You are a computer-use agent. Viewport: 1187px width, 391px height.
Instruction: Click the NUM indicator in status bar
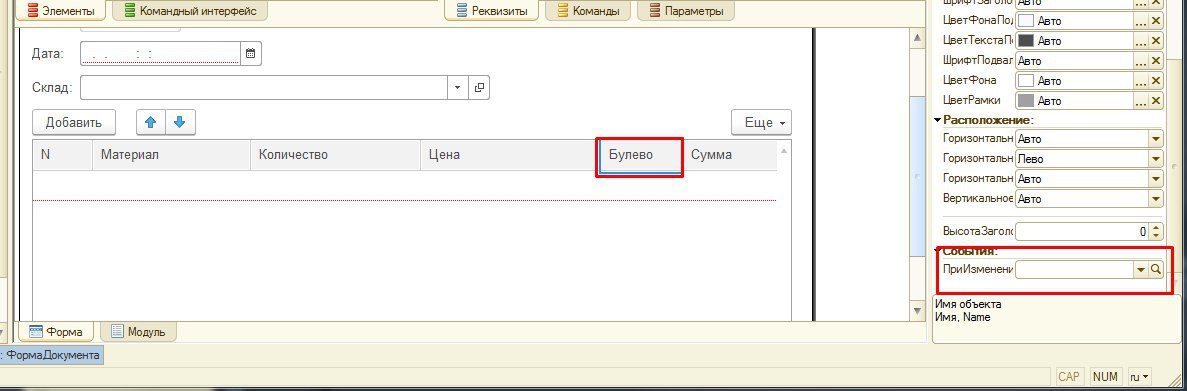point(1106,376)
